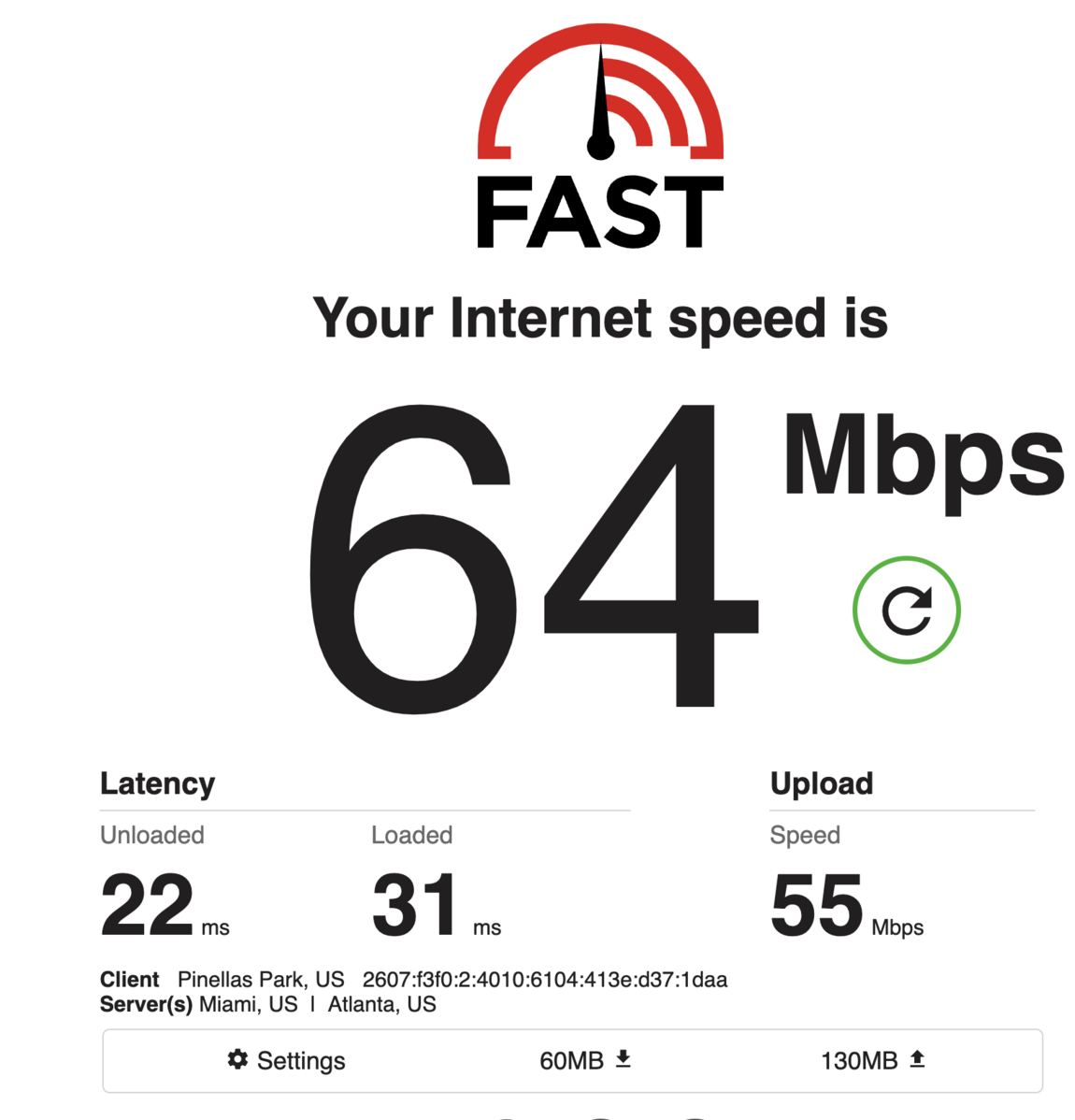Open the Settings link
Viewport: 1075px width, 1120px height.
point(286,1060)
